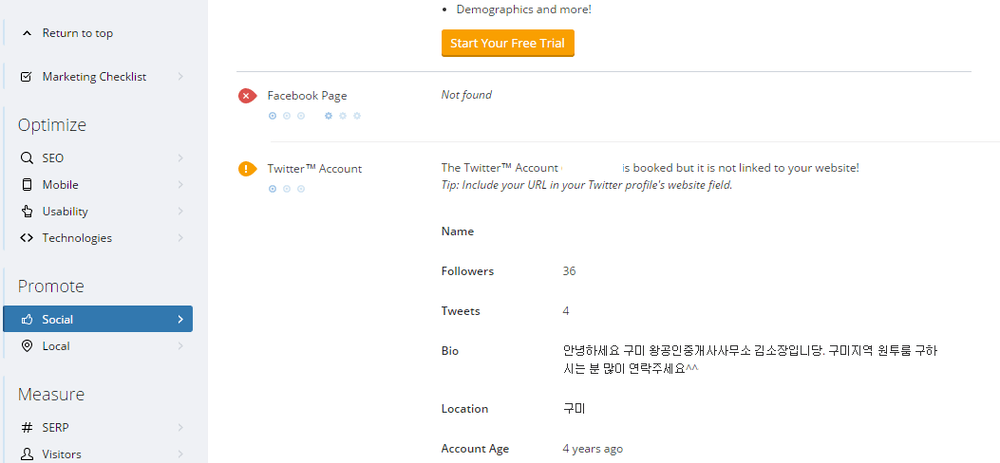Click the orange warning icon beside Twitter Account
The width and height of the screenshot is (1000, 463).
click(x=247, y=169)
